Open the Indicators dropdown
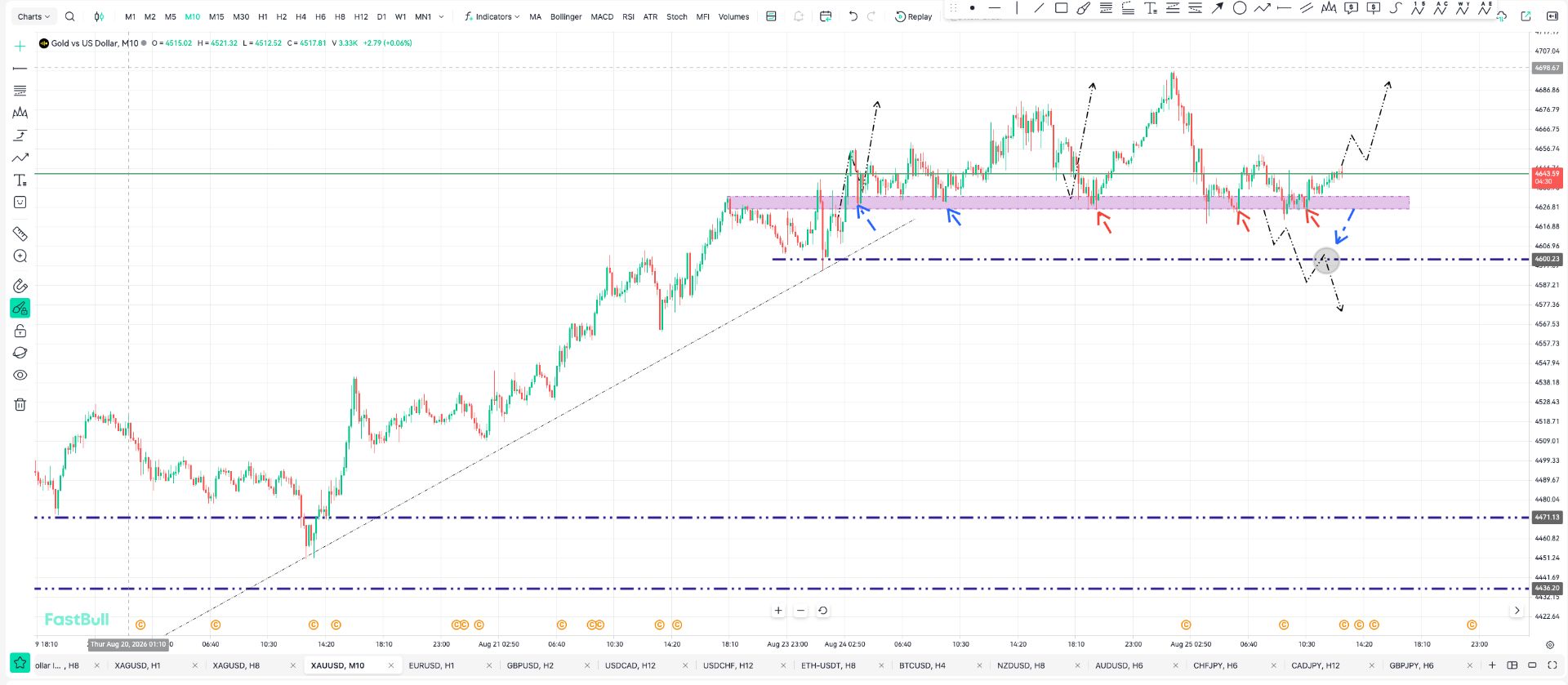Image resolution: width=1568 pixels, height=685 pixels. pos(492,16)
